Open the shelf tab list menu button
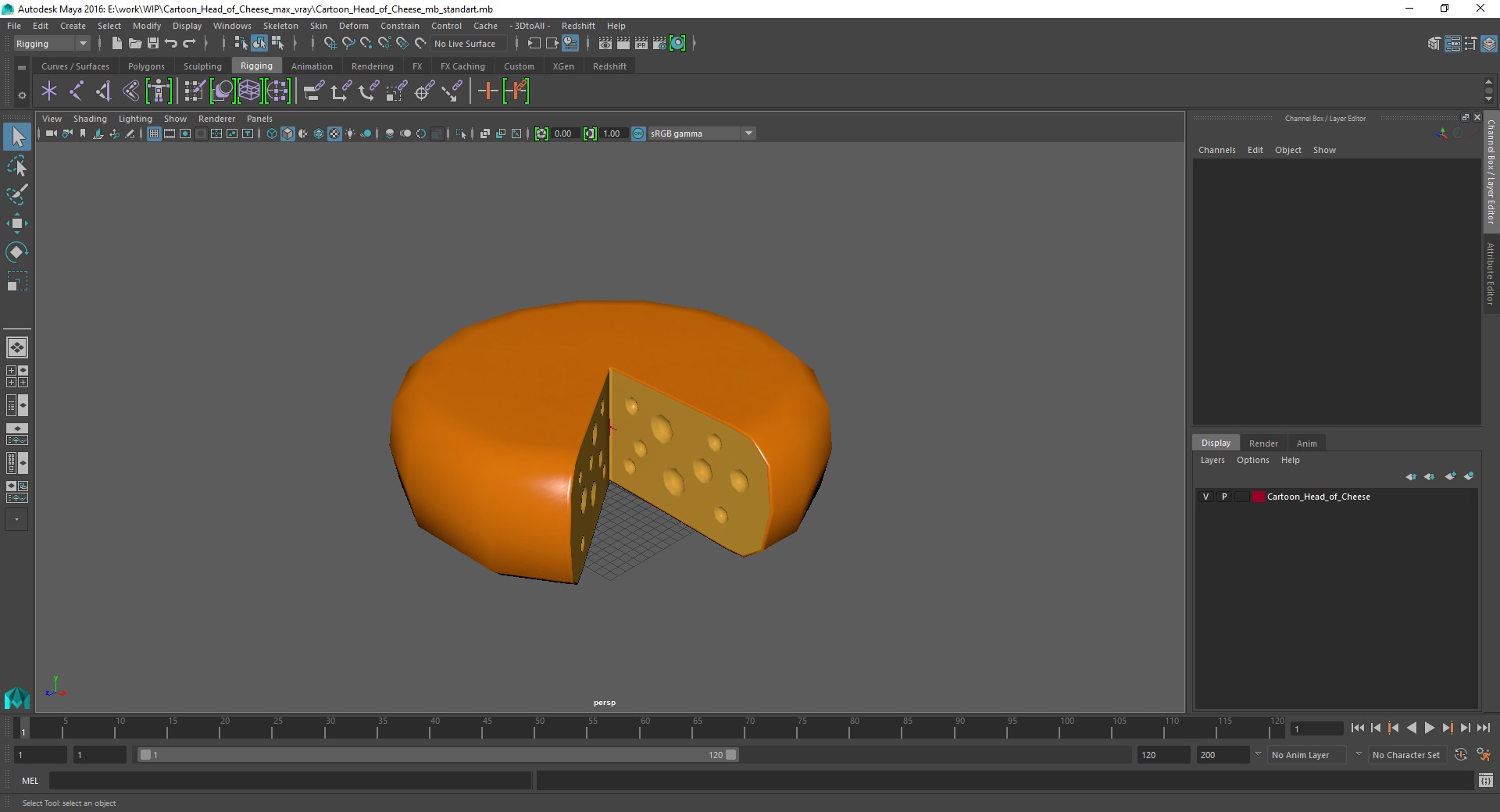Viewport: 1500px width, 812px height. coord(22,67)
